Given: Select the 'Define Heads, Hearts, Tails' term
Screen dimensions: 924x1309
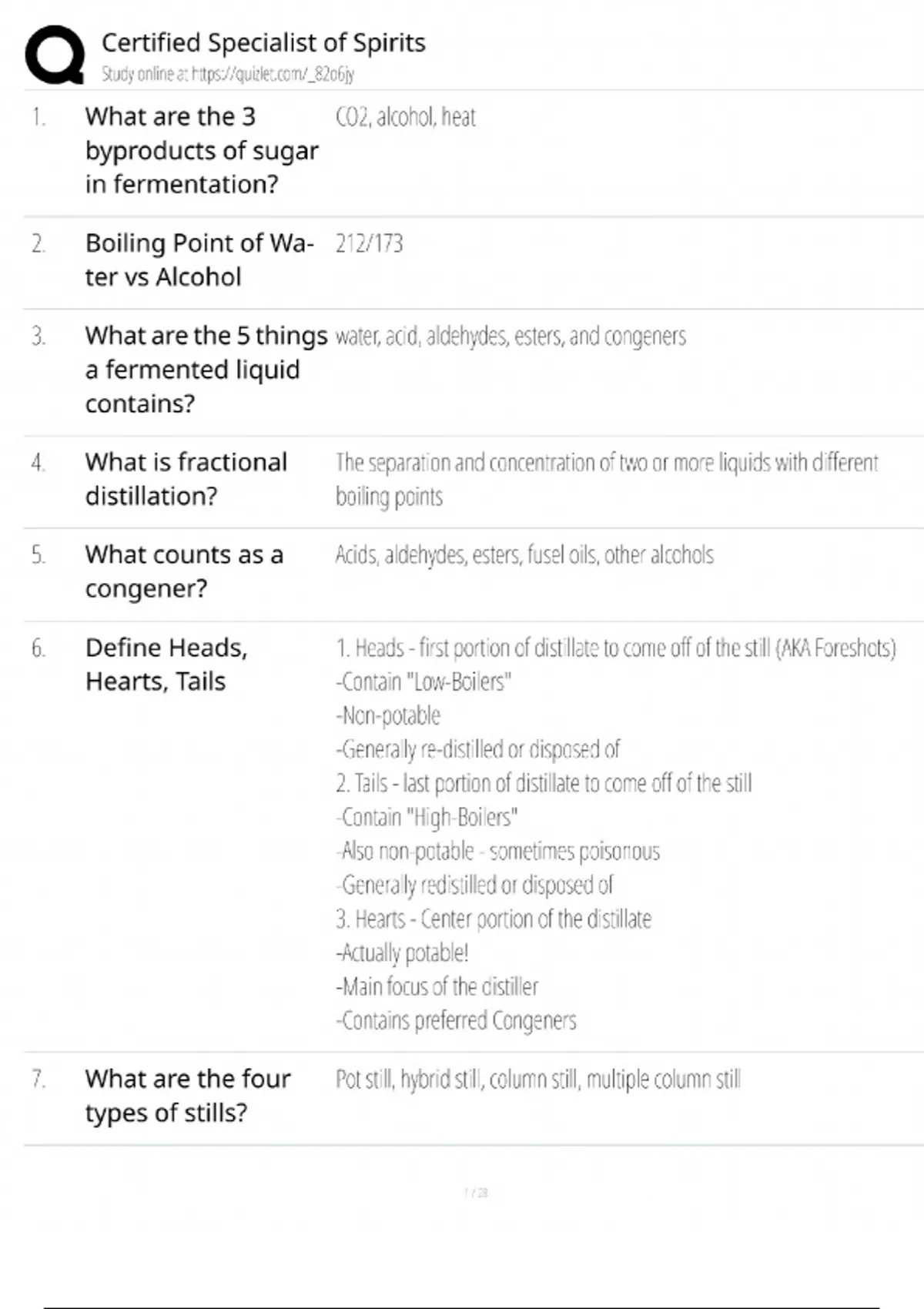Looking at the screenshot, I should 166,665.
